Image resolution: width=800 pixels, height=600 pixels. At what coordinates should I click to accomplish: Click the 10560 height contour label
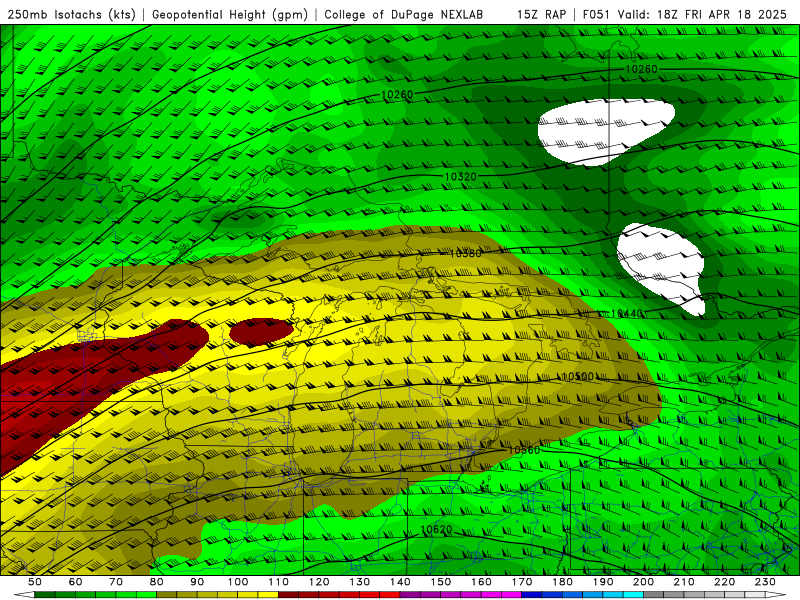tap(523, 450)
